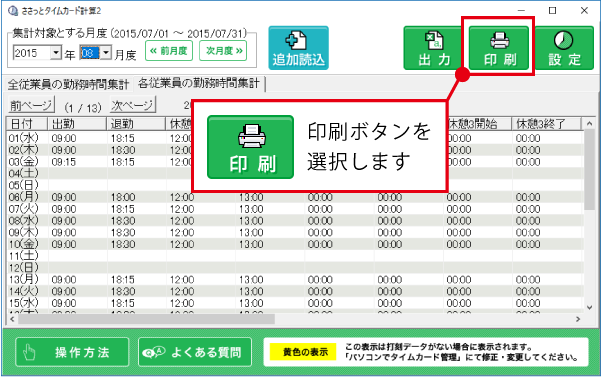601x377 pixels.
Task: Click the month value field
Action: (x=90, y=52)
